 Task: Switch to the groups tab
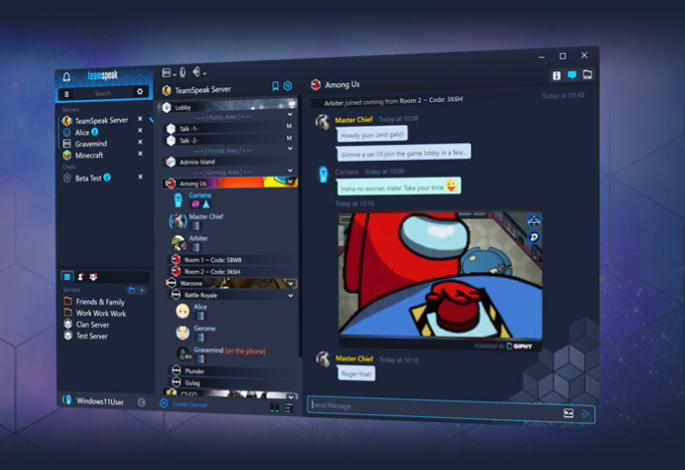pyautogui.click(x=93, y=276)
